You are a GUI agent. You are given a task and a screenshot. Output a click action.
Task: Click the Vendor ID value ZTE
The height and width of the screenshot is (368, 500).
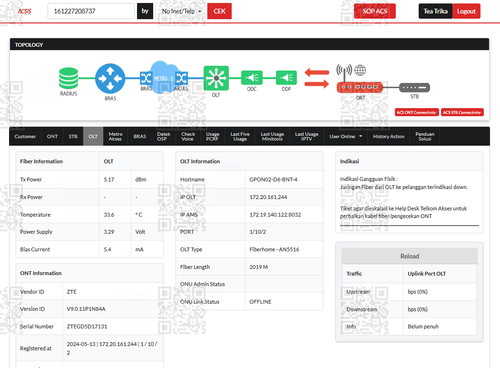pyautogui.click(x=72, y=292)
